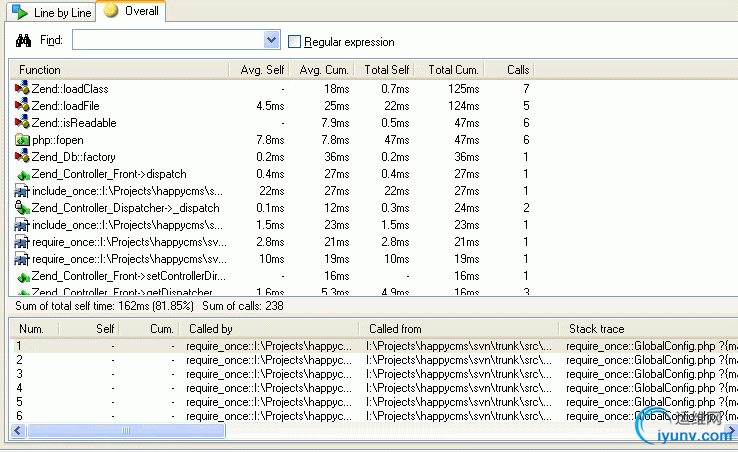The height and width of the screenshot is (452, 738).
Task: Select the Zend_Controller_Dispatcher->_dispatch icon
Action: (22, 207)
